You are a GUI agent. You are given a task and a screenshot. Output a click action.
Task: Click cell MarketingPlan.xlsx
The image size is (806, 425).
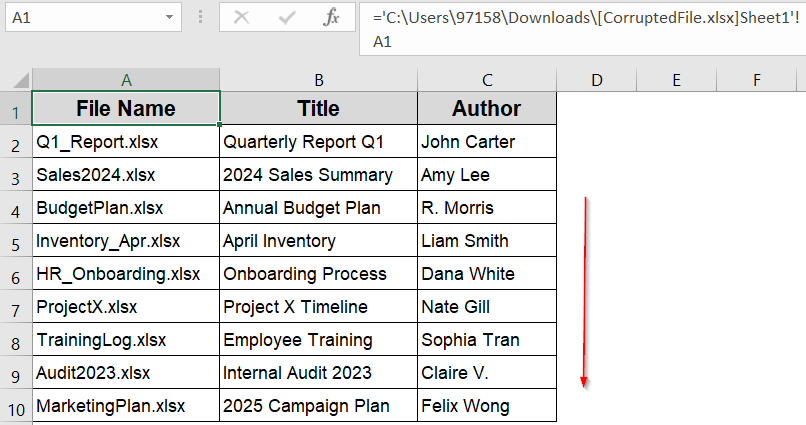126,405
